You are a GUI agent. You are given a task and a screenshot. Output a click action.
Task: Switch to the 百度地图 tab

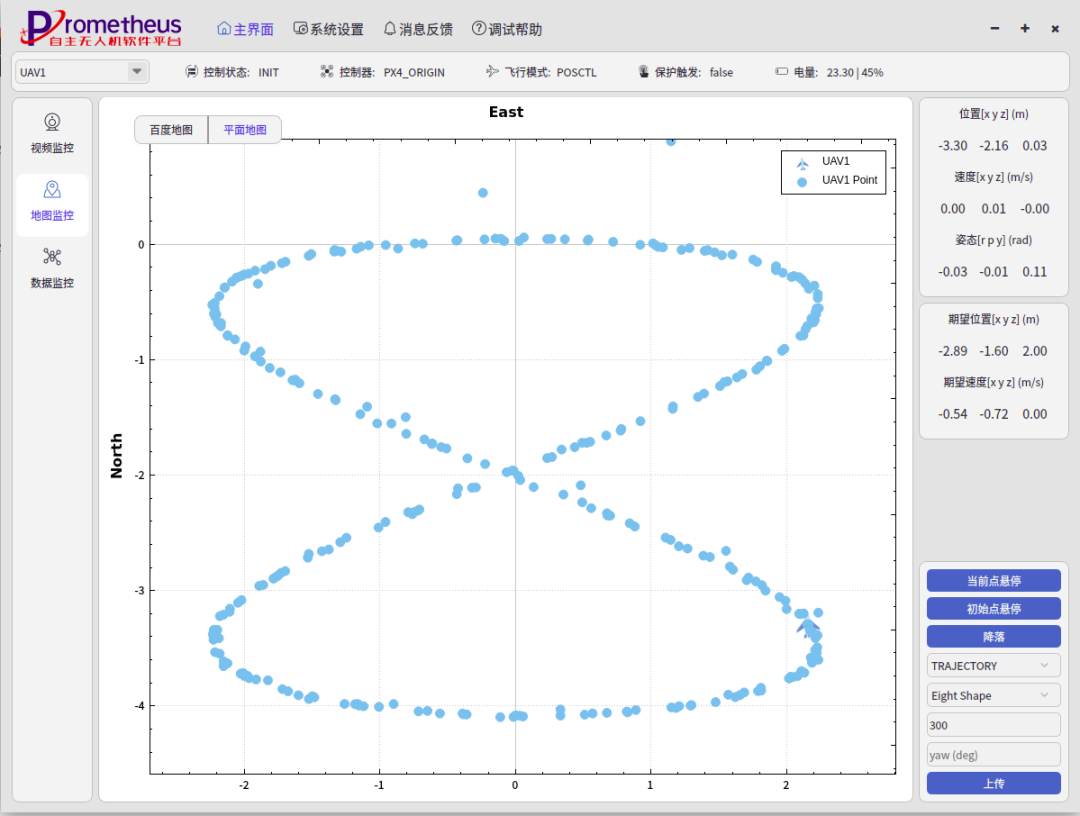click(171, 130)
